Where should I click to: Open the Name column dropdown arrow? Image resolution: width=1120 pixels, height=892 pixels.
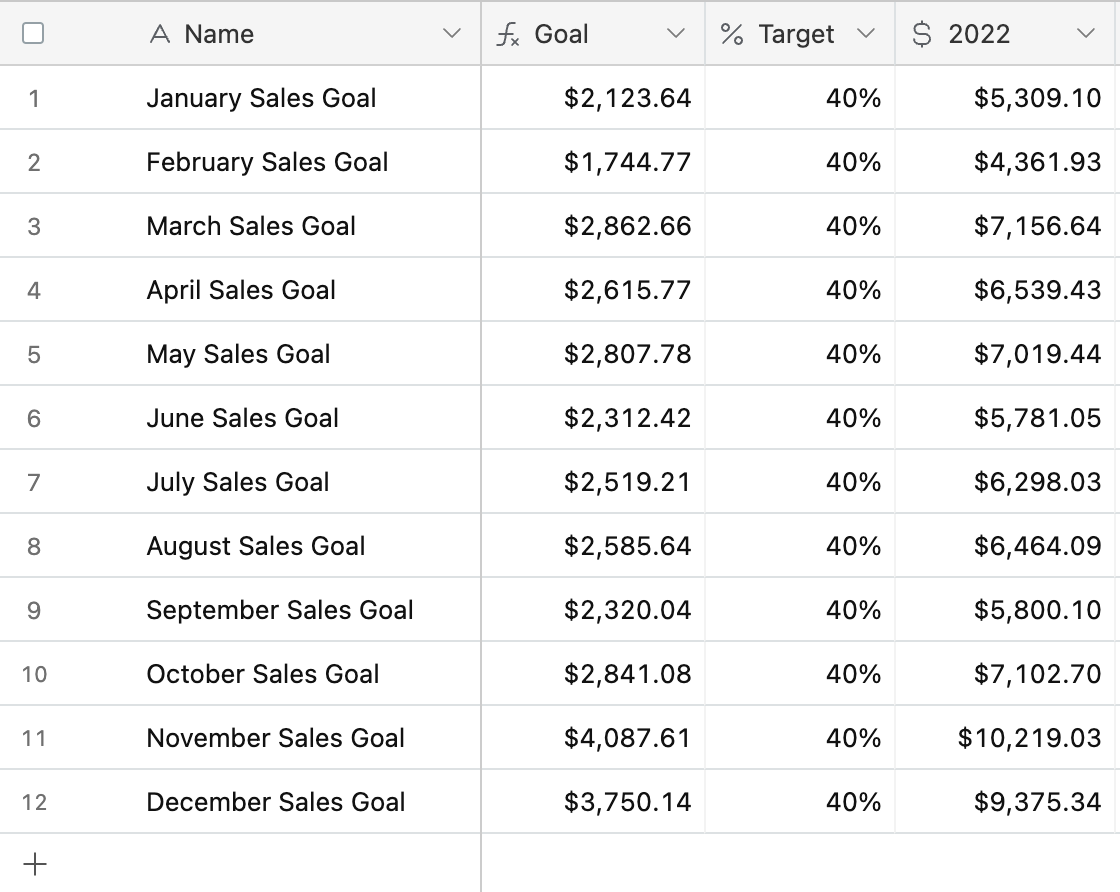(452, 34)
